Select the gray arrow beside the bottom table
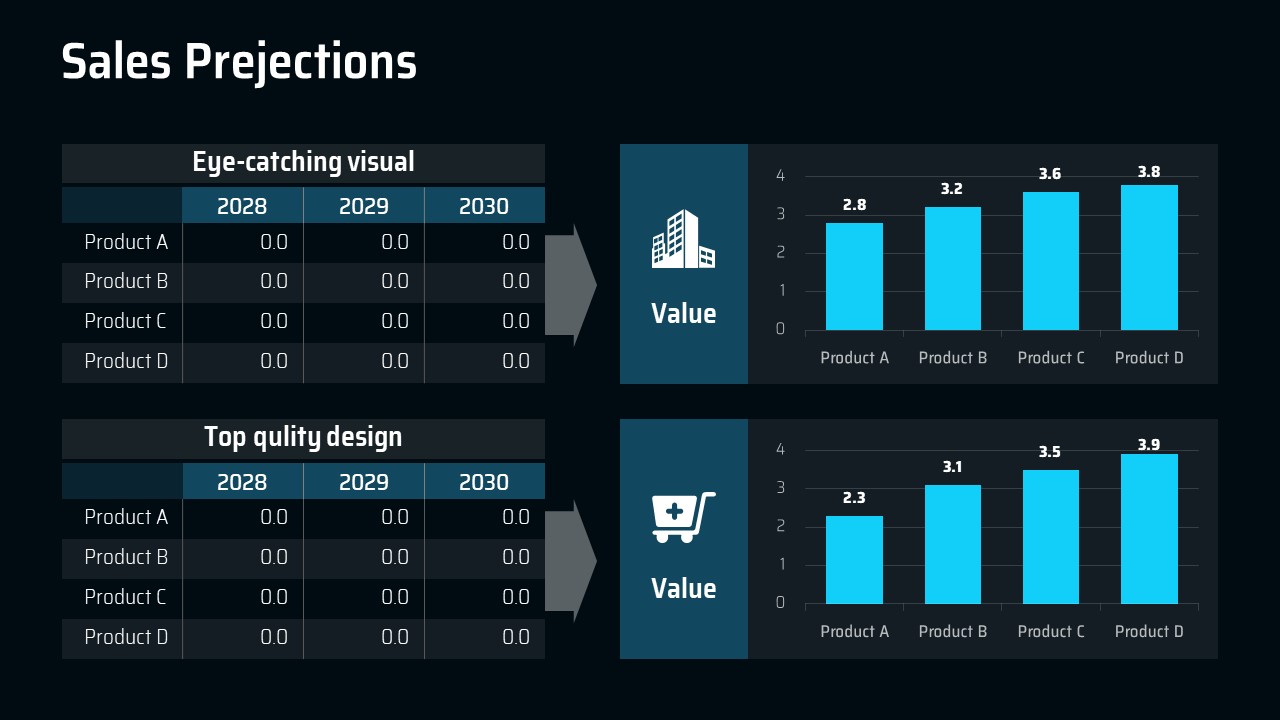The width and height of the screenshot is (1280, 720). [x=572, y=561]
